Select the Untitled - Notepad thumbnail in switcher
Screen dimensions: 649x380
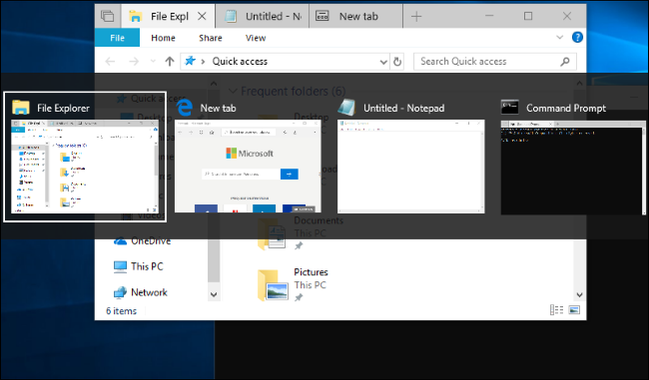pyautogui.click(x=411, y=166)
